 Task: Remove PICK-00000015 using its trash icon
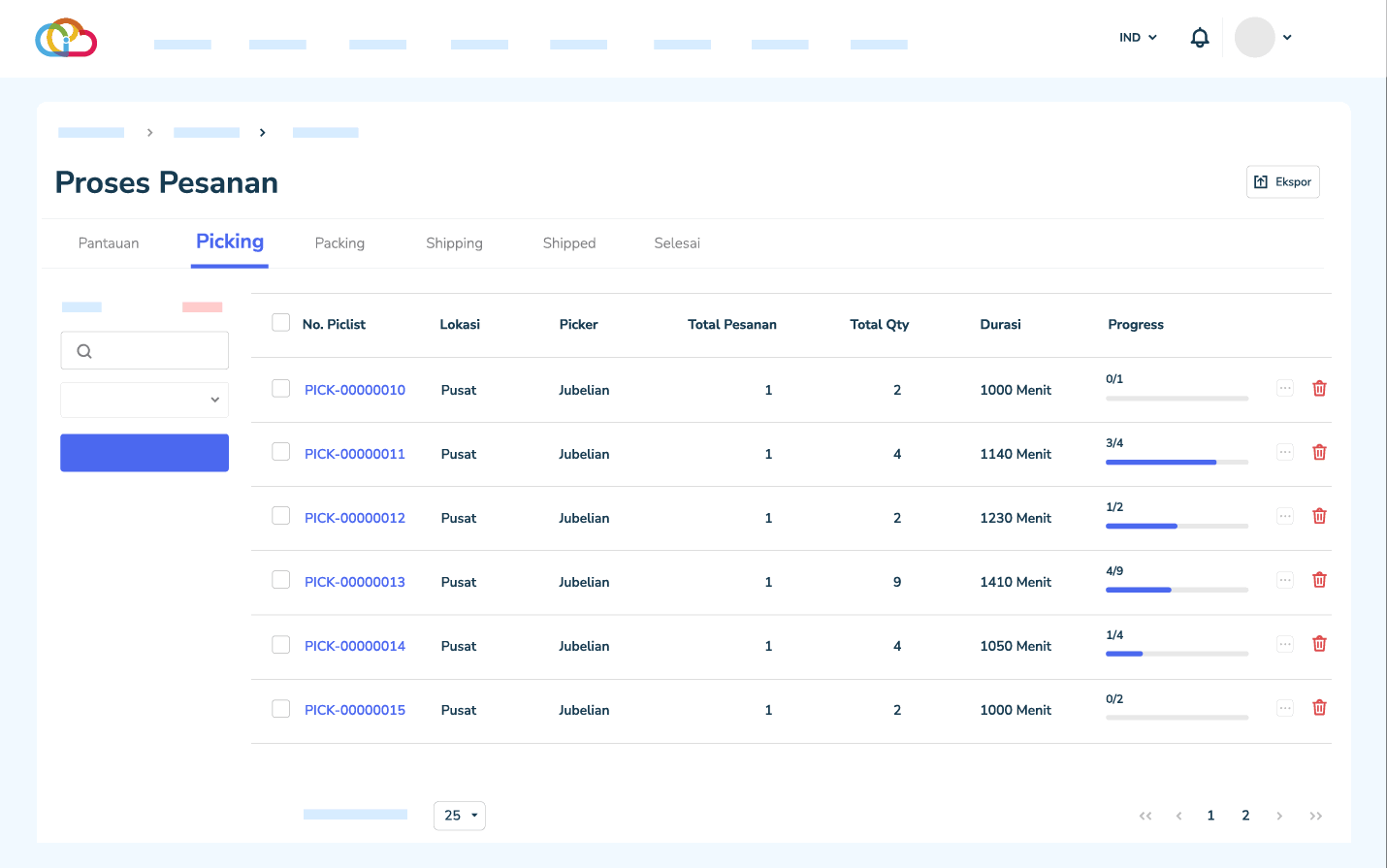[1319, 708]
